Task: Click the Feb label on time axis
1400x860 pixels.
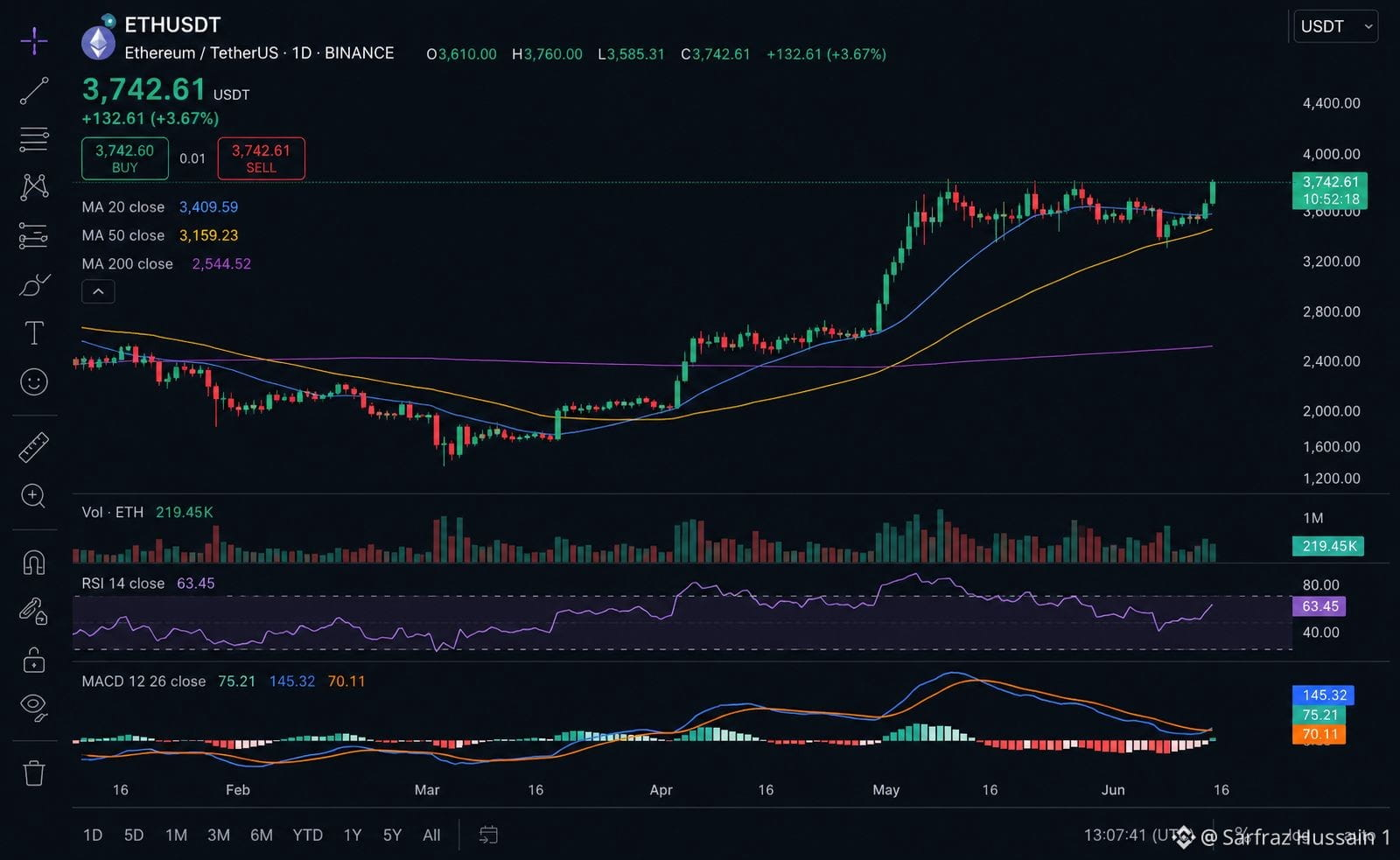Action: click(238, 790)
